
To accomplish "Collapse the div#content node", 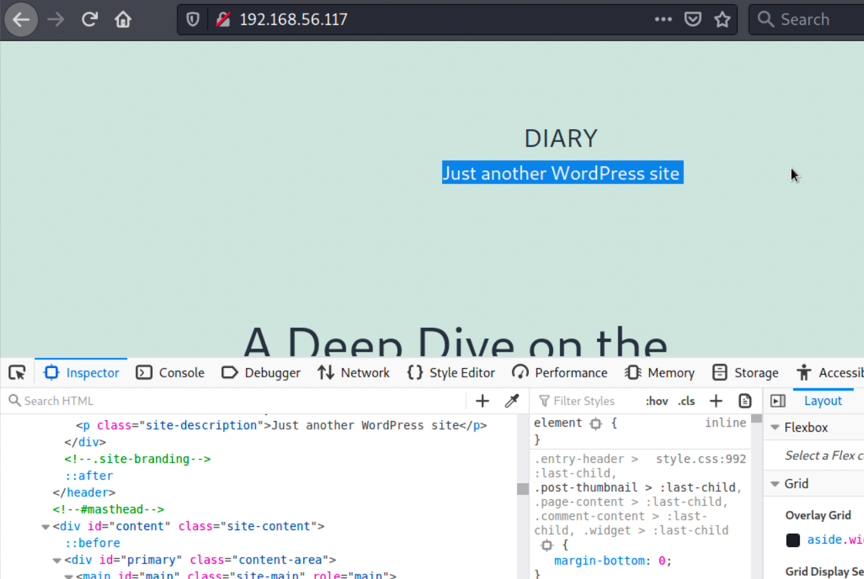I will (46, 527).
